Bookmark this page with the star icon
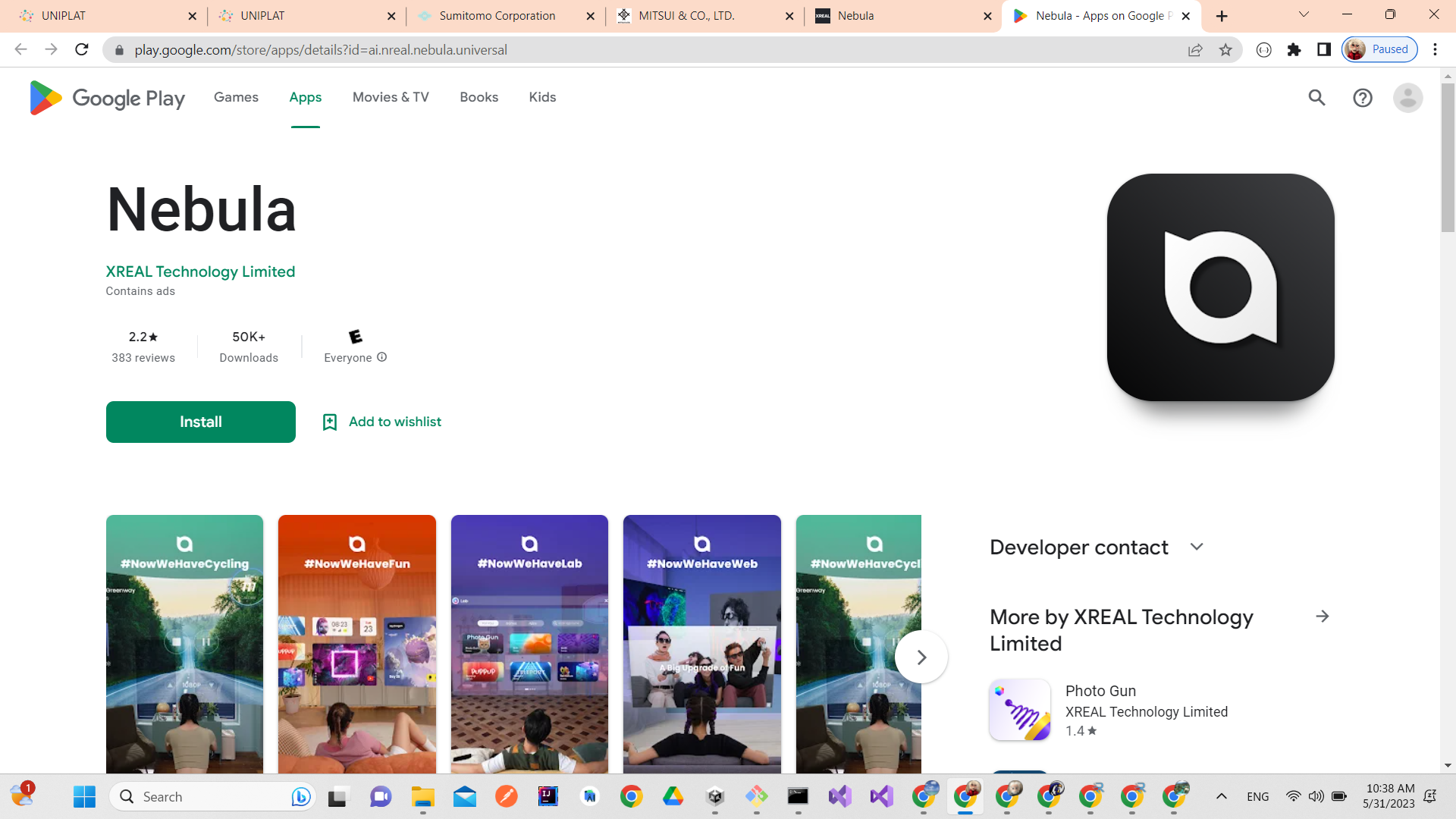 1225,49
